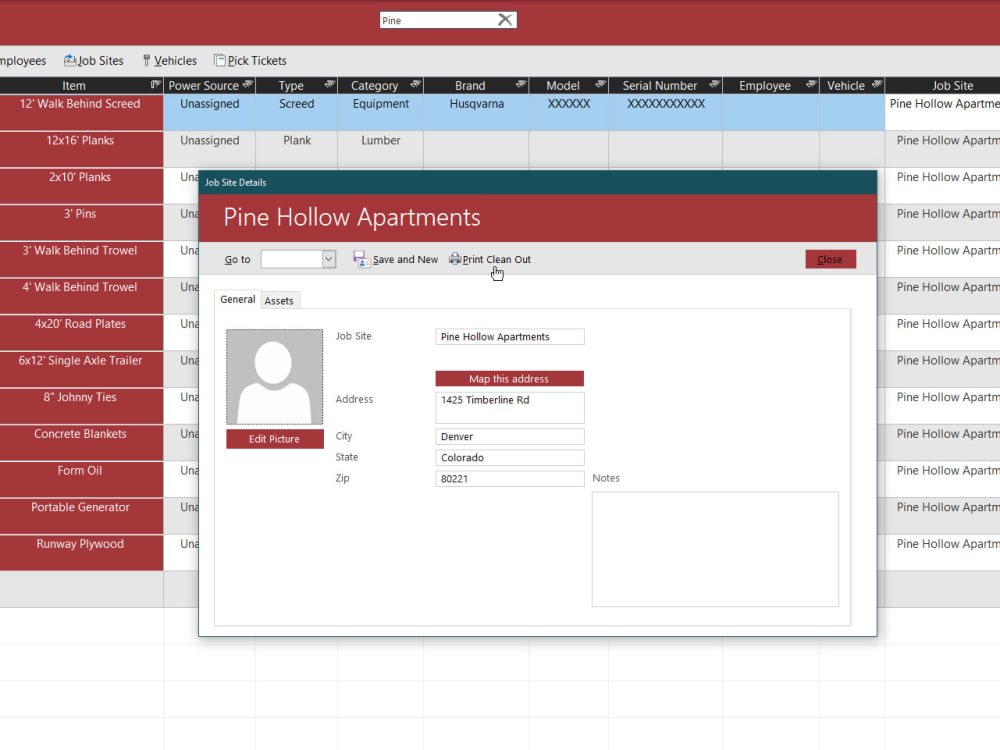Open Pick Tickets via its icon
1000x750 pixels.
tap(219, 61)
